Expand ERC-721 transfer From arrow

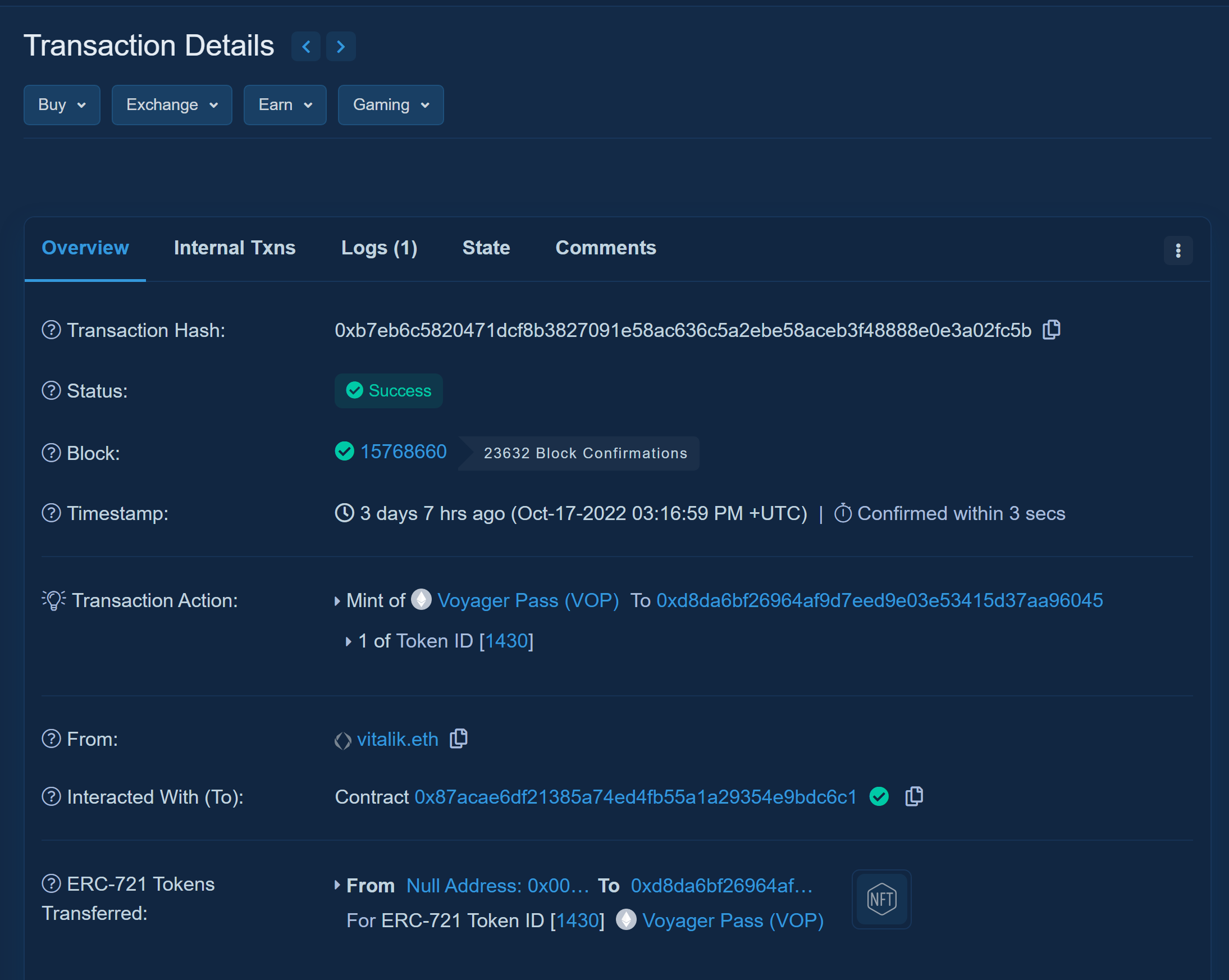click(x=337, y=885)
